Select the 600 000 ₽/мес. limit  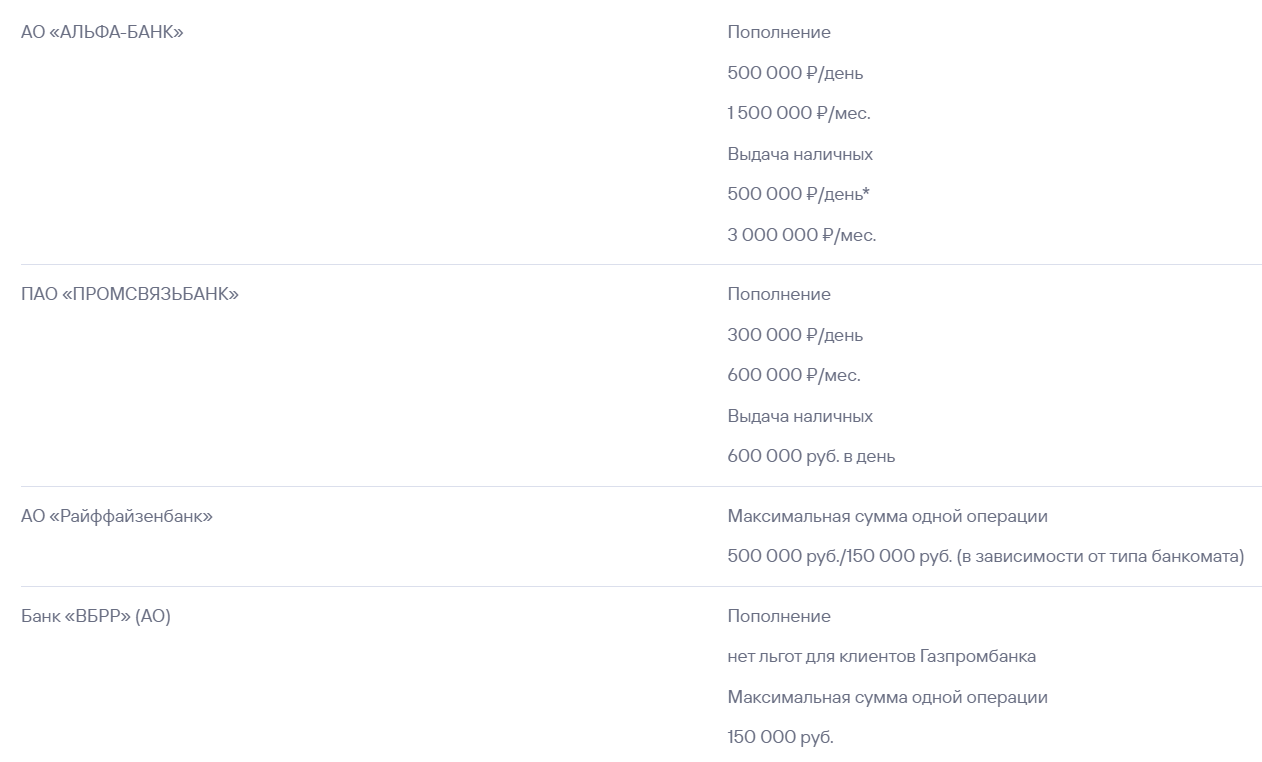coord(794,375)
